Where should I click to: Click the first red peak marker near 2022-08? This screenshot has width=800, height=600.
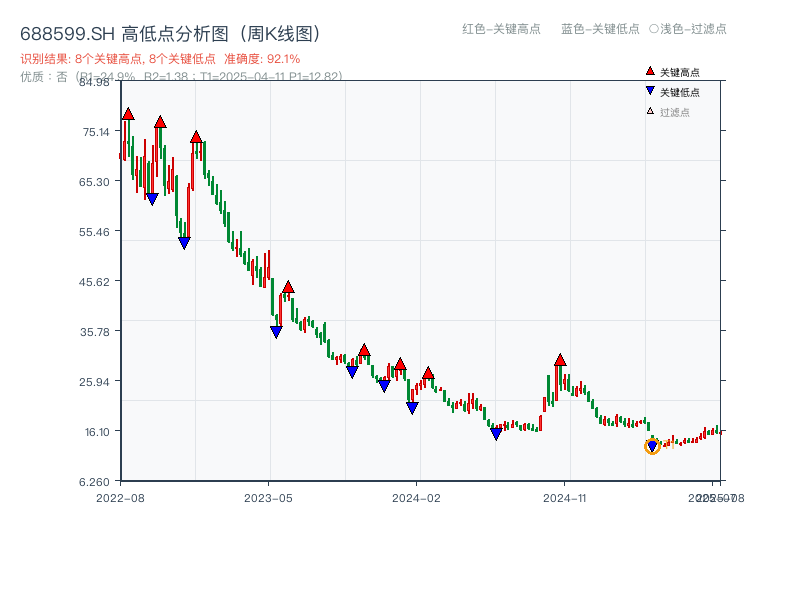point(127,115)
